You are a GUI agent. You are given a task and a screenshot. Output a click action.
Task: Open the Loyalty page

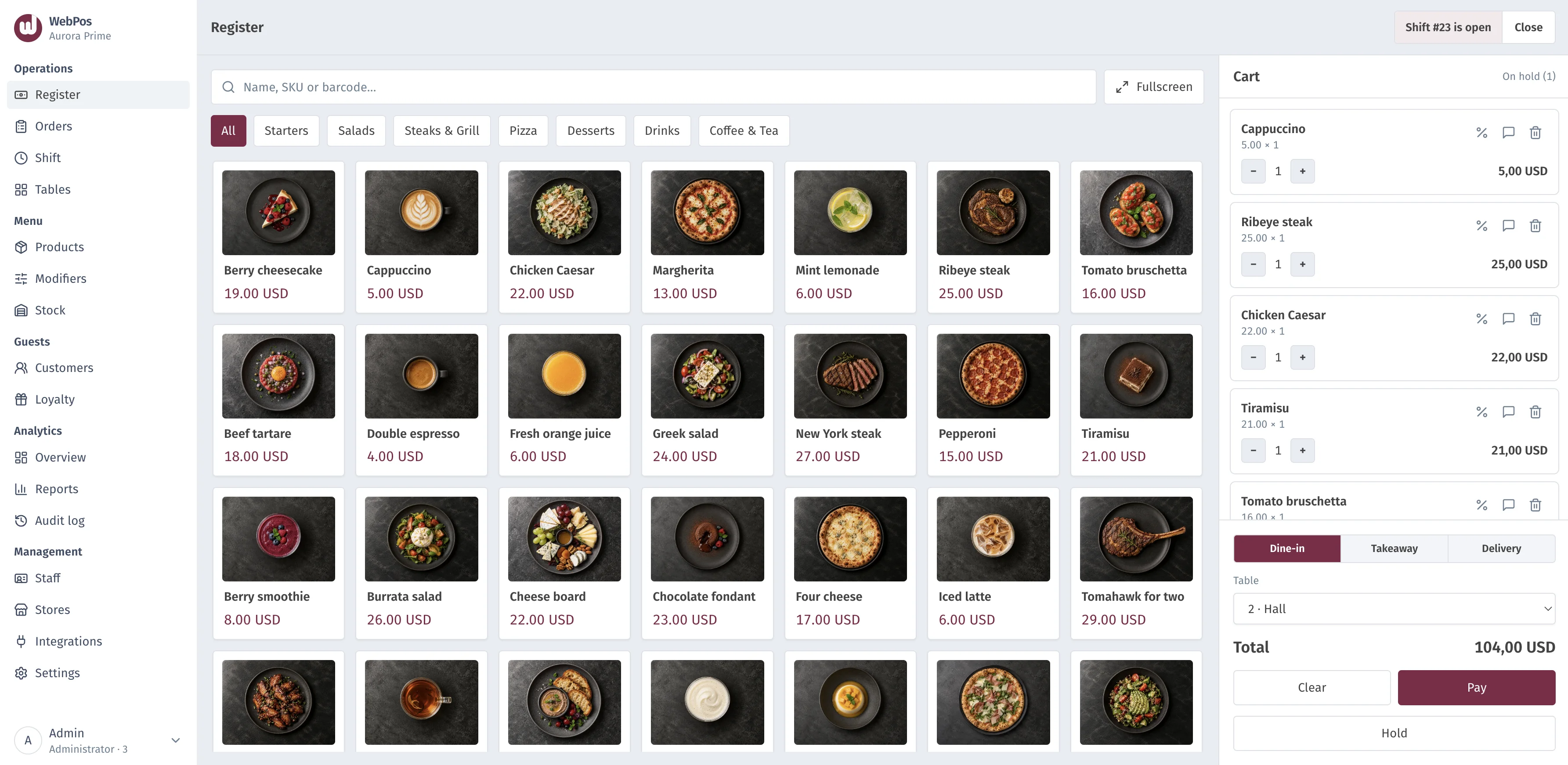coord(98,399)
